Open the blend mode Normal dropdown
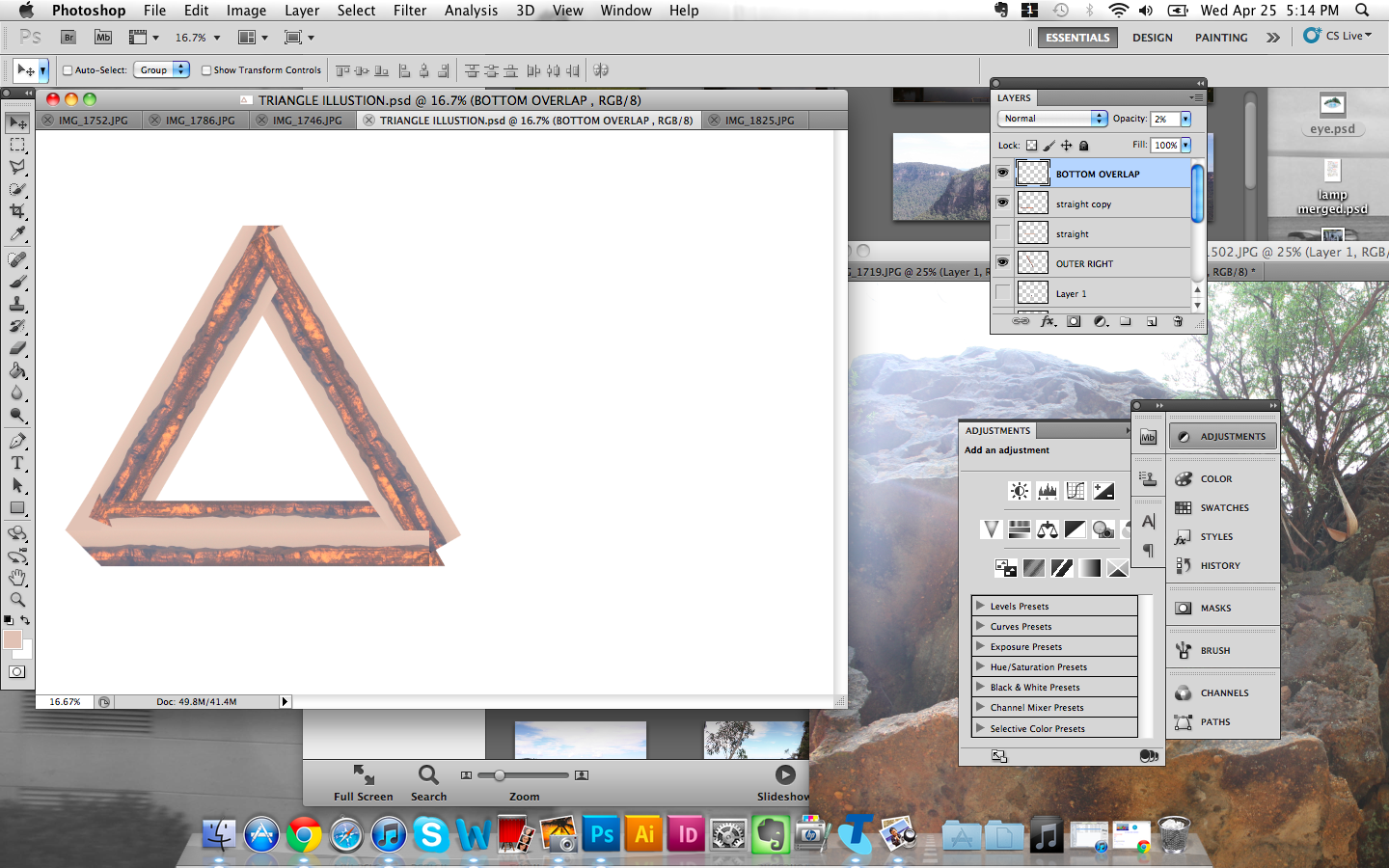The image size is (1389, 868). click(1052, 119)
